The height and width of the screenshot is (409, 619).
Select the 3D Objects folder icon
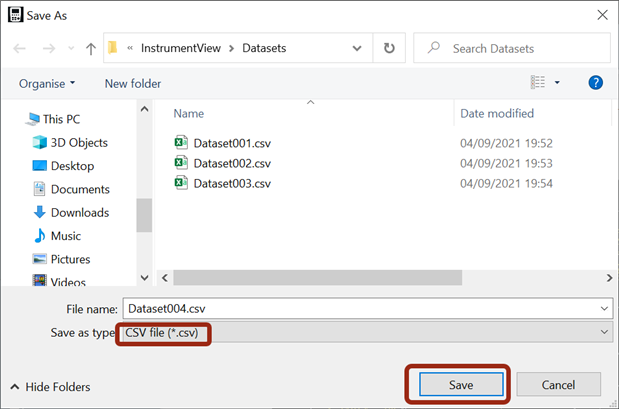[x=40, y=142]
